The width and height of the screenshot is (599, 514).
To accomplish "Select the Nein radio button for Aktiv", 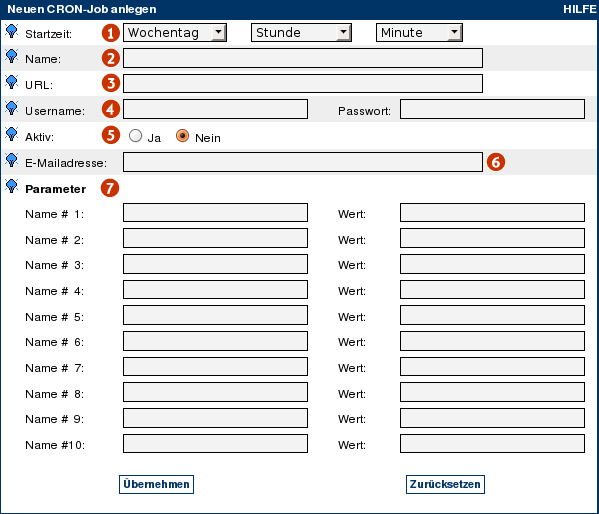I will coord(182,136).
